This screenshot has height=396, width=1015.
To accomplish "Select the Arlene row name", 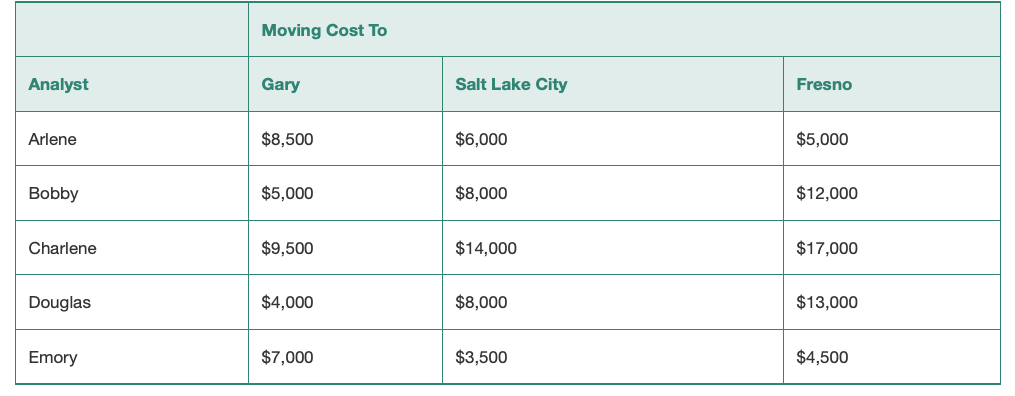I will pos(52,139).
